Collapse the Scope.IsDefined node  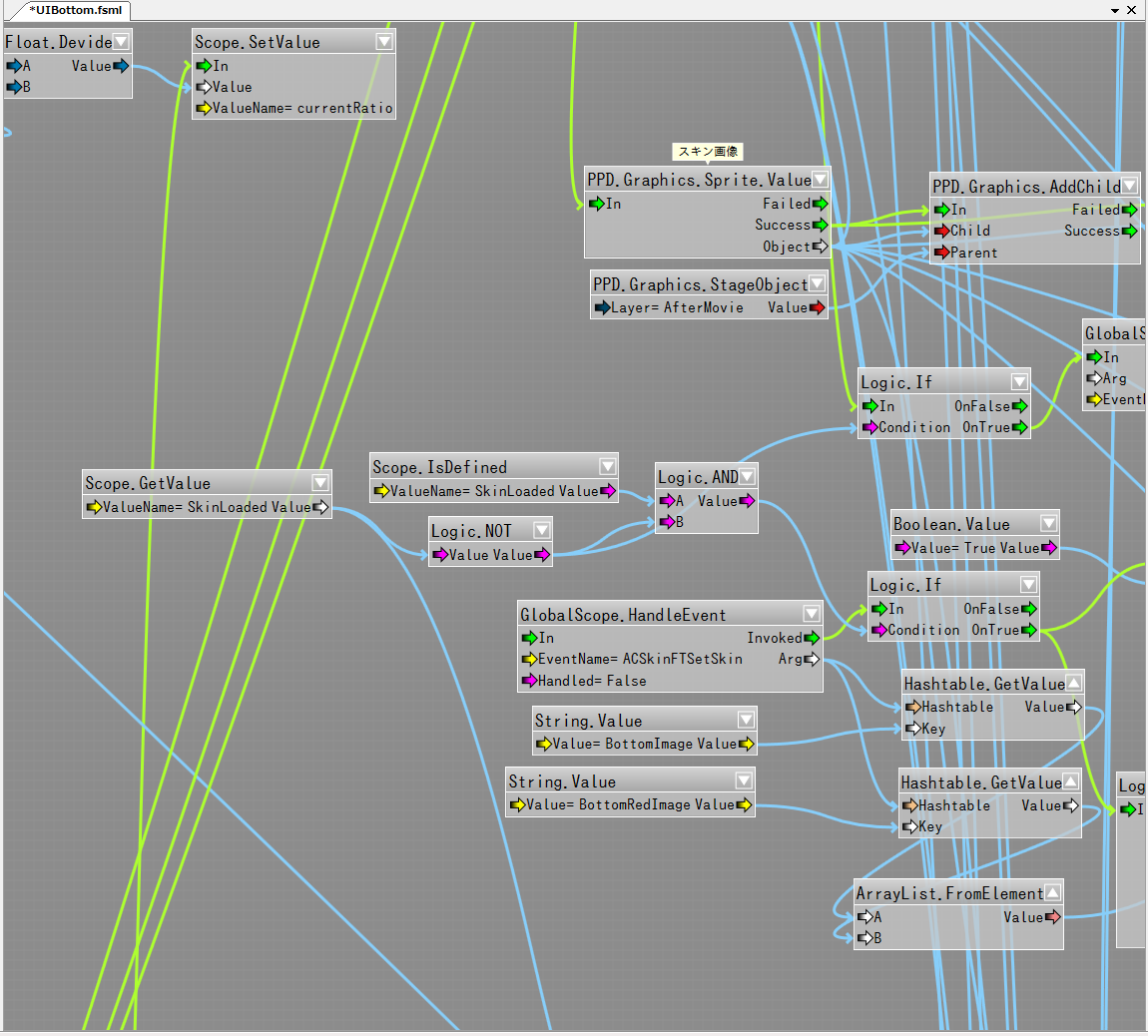tap(607, 467)
